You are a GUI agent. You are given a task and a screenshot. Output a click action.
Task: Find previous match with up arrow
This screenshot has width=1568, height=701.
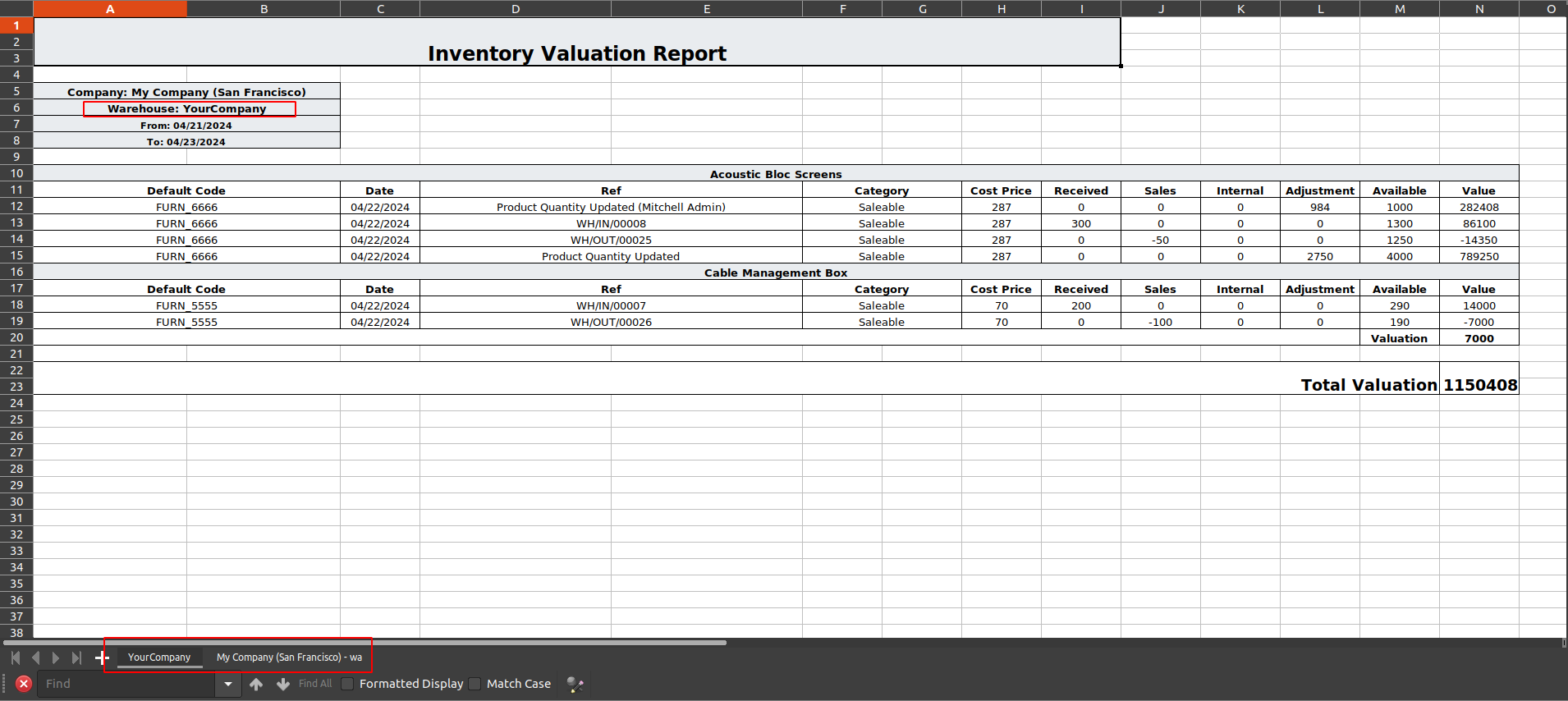point(256,684)
